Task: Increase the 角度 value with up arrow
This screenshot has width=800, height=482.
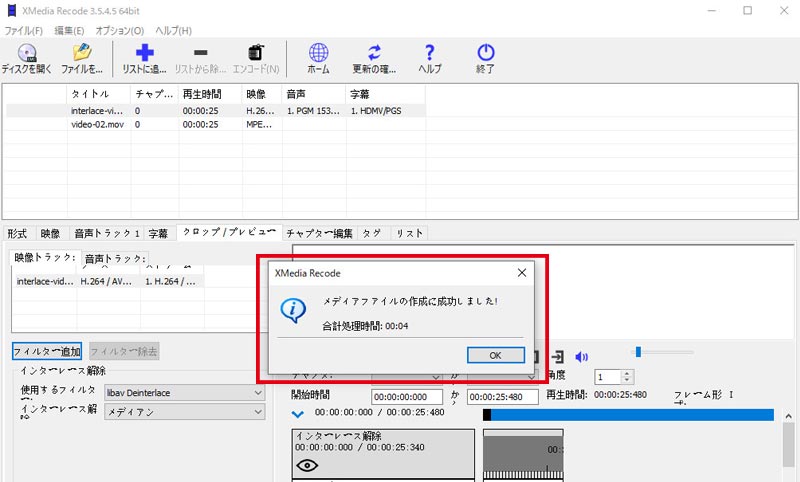Action: coord(627,373)
